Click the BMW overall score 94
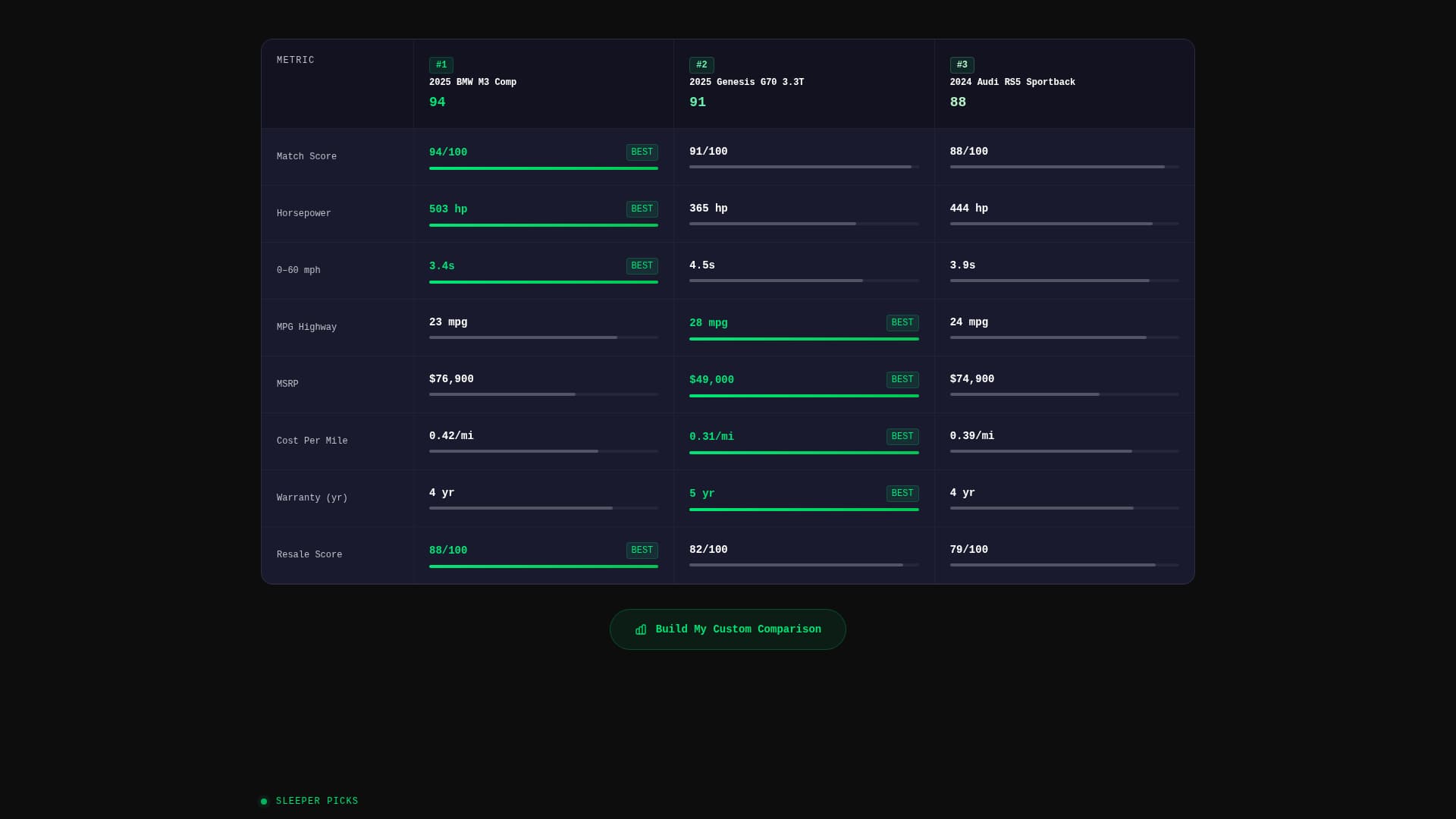 (x=437, y=102)
